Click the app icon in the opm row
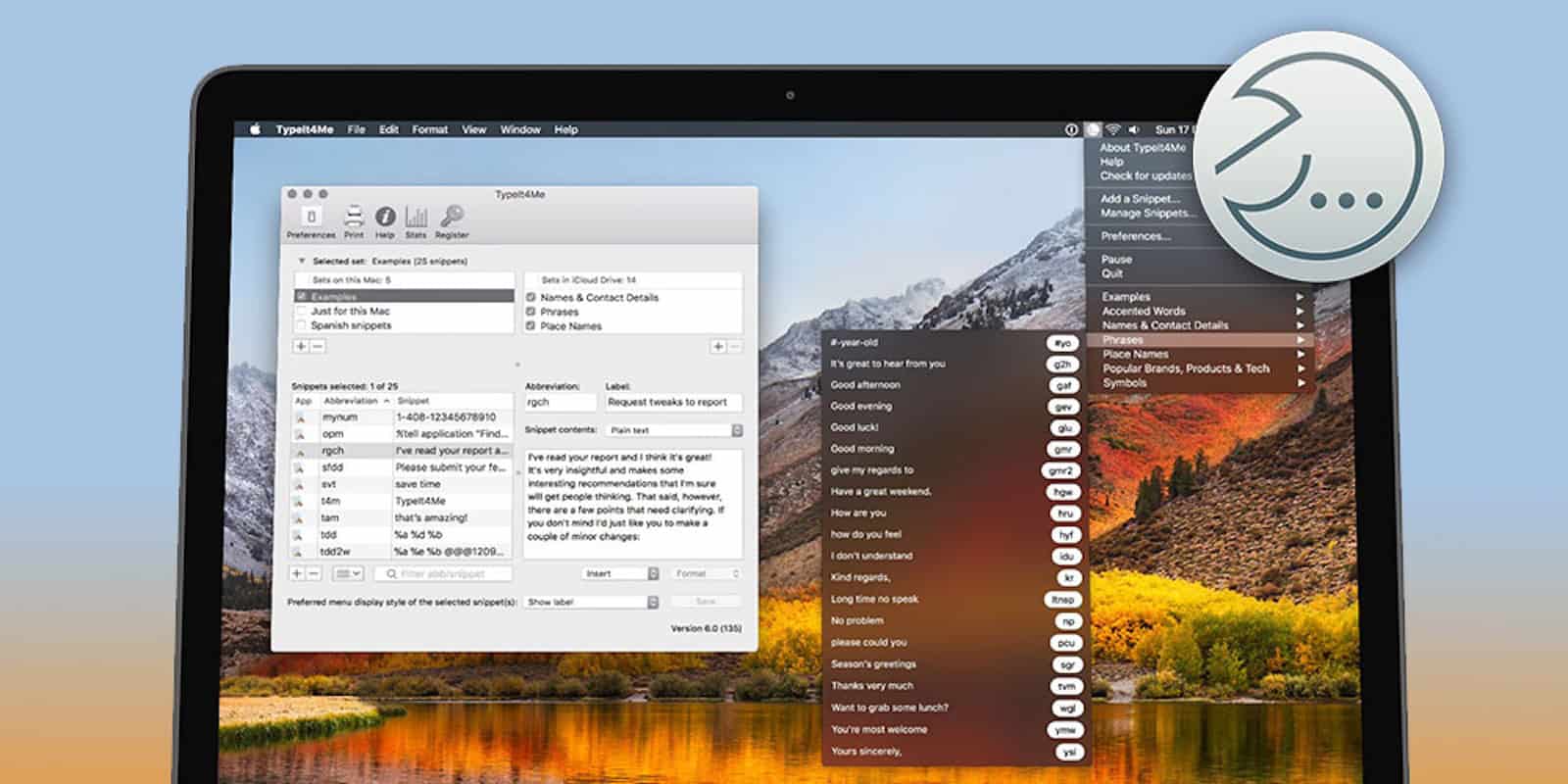 [301, 434]
